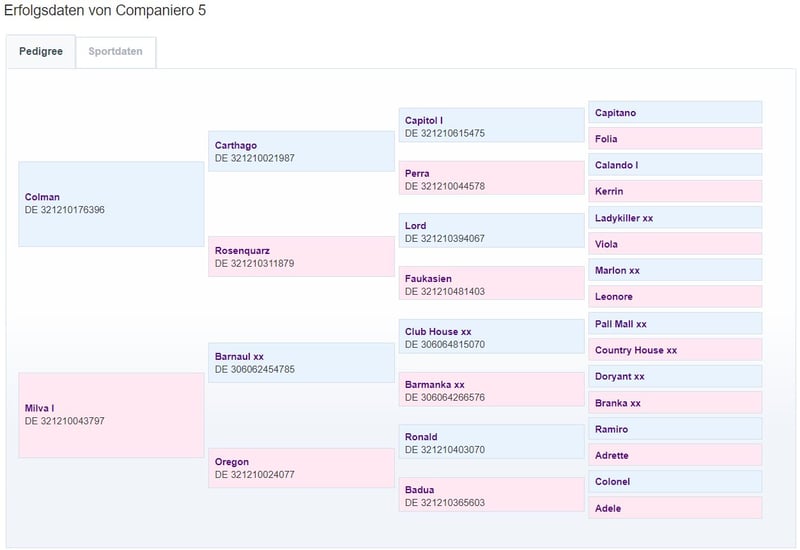This screenshot has width=800, height=550.
Task: Switch to the Sportdaten tab
Action: (116, 52)
